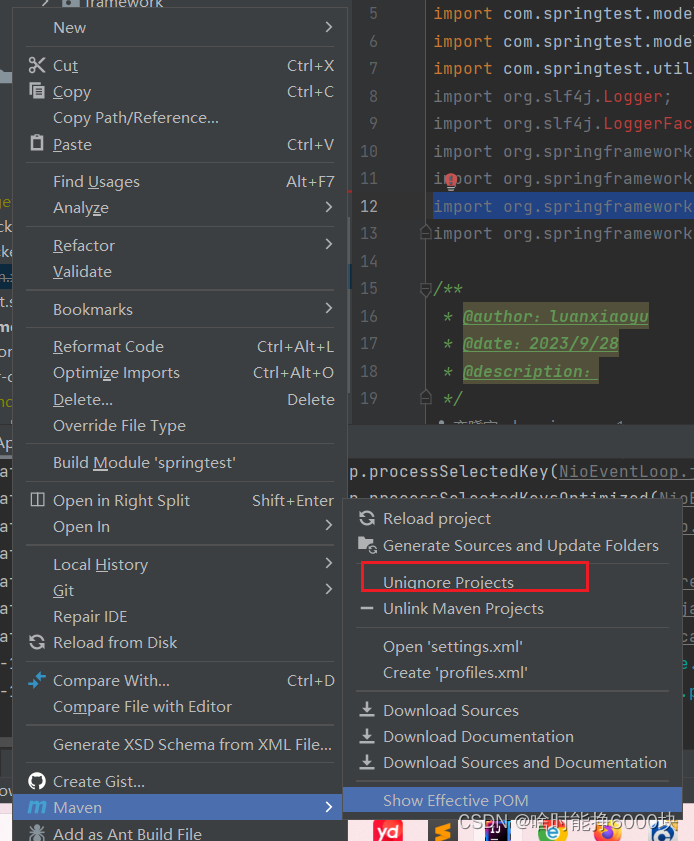Expand the Open In submenu

[329, 526]
